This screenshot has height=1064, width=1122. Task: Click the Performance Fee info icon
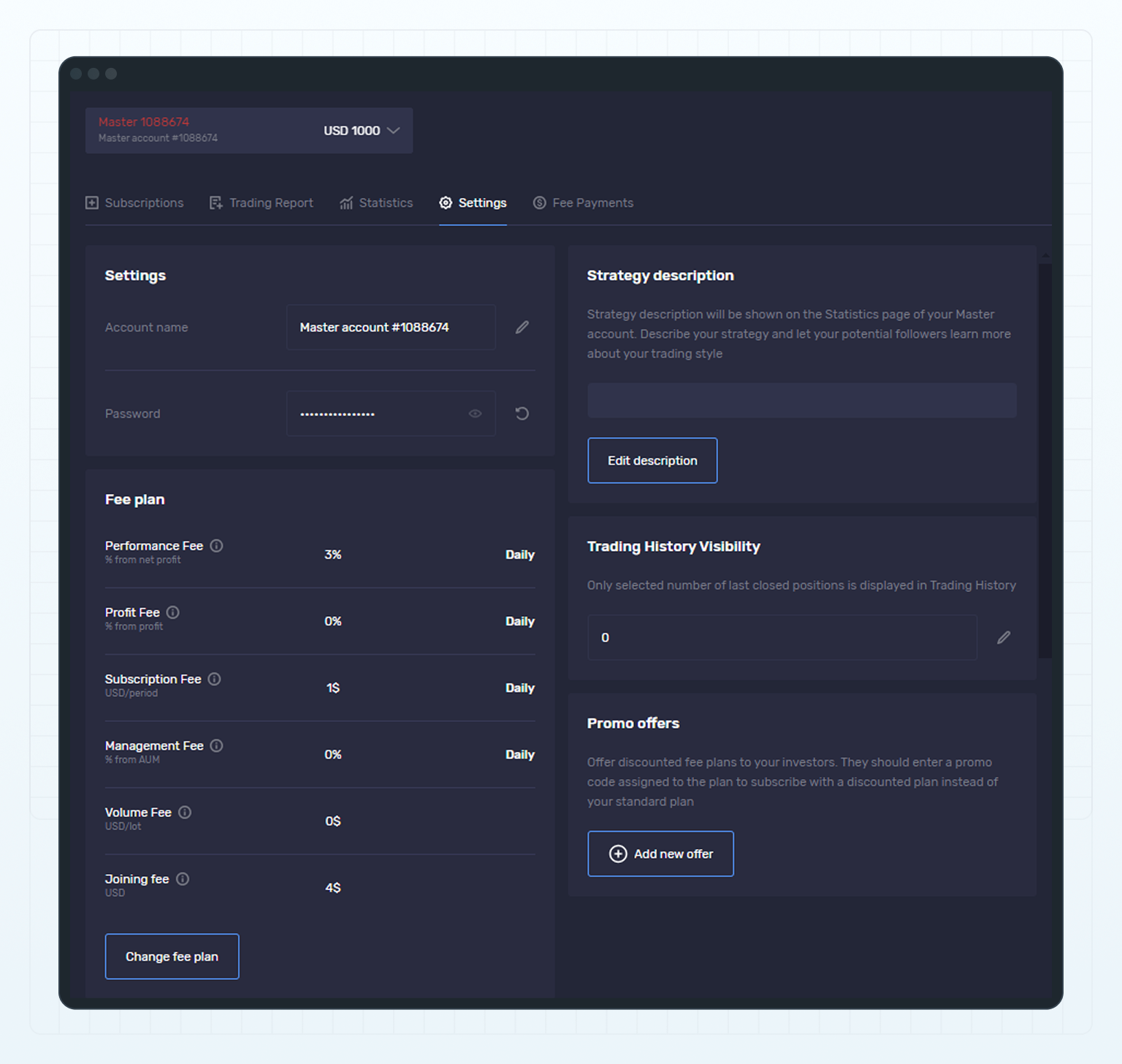click(x=217, y=546)
